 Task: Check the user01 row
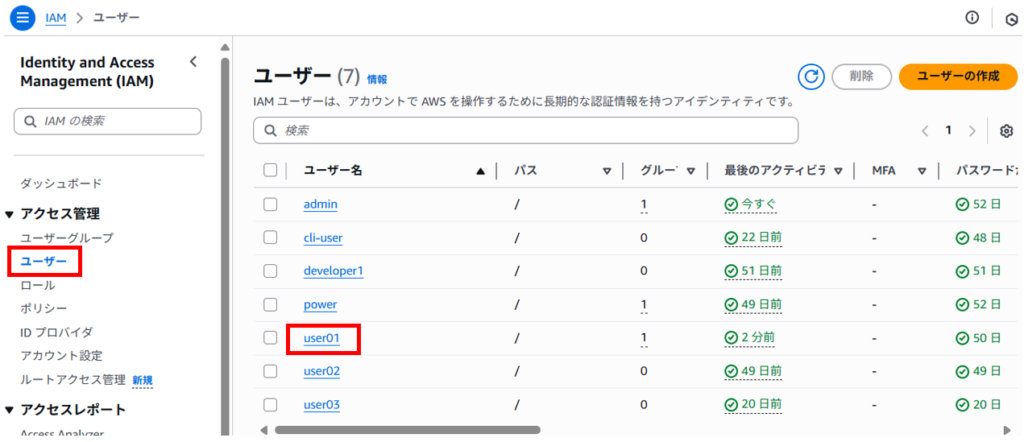tap(270, 338)
